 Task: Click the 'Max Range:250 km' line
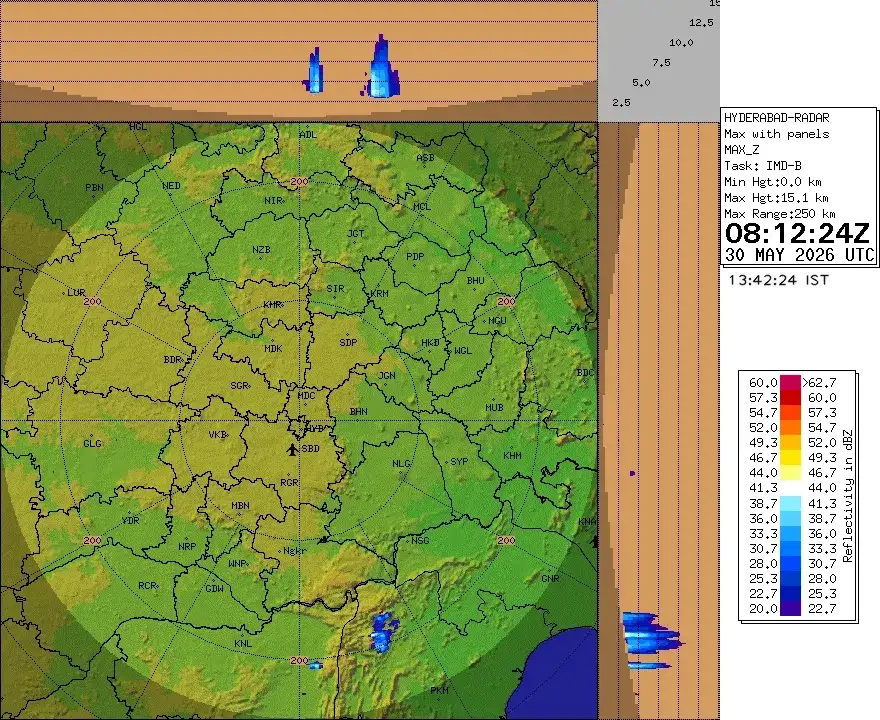[x=780, y=214]
